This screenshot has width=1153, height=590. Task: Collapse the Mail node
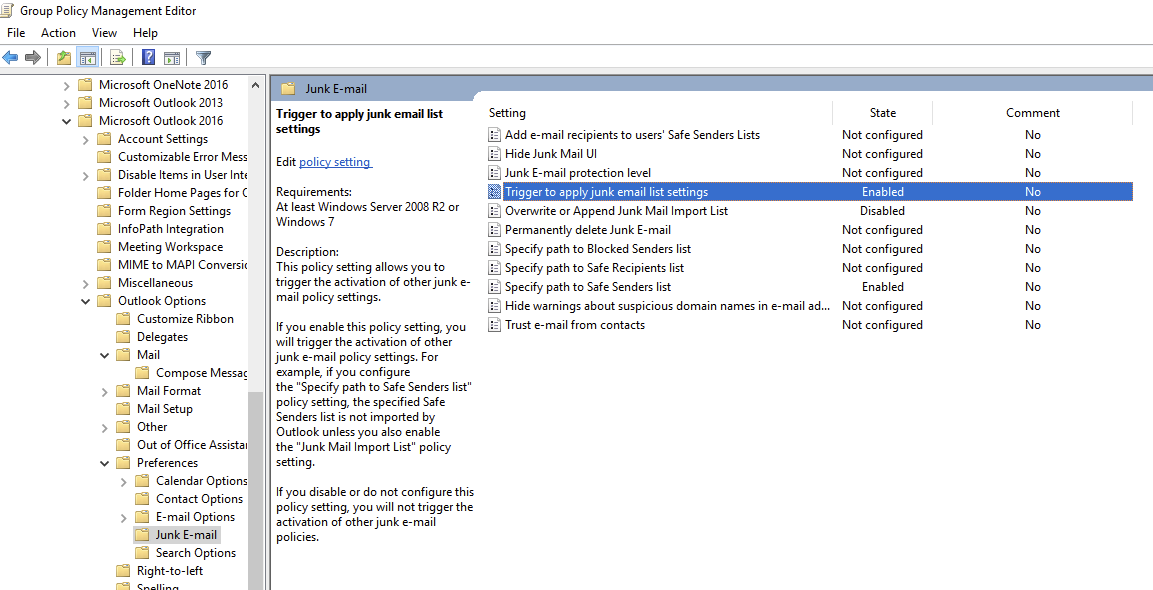pos(104,355)
